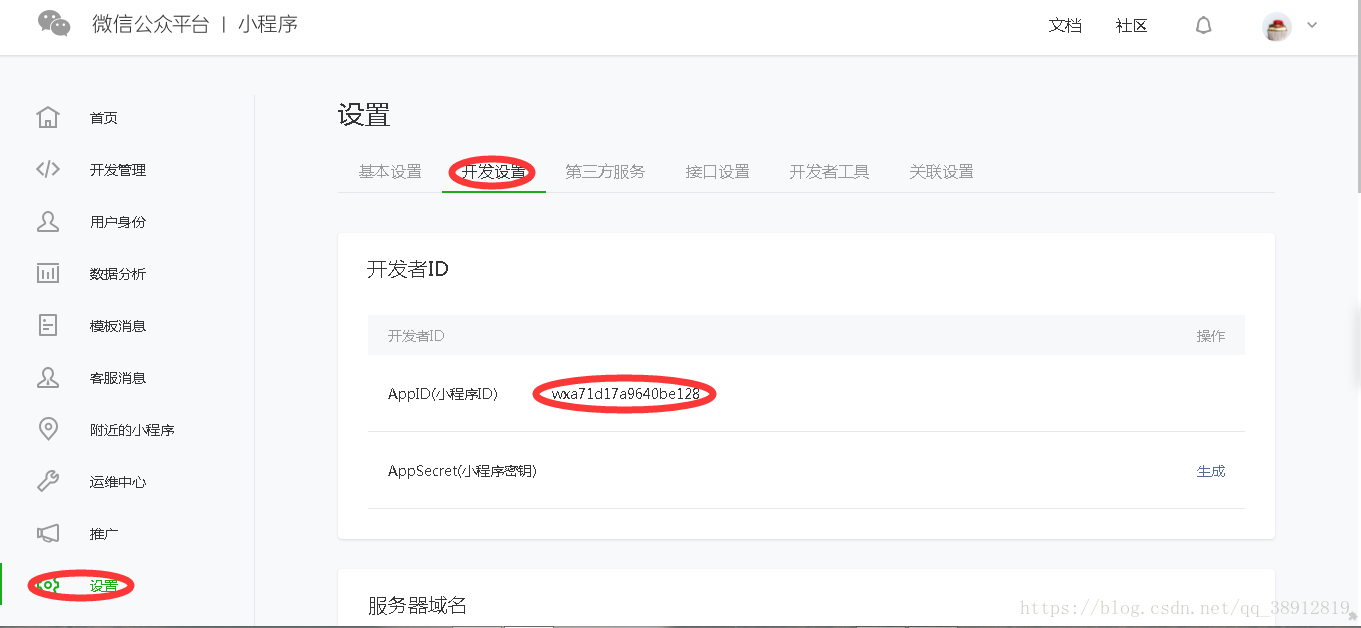The width and height of the screenshot is (1361, 628).
Task: Click the 小程序 header text
Action: coord(268,25)
